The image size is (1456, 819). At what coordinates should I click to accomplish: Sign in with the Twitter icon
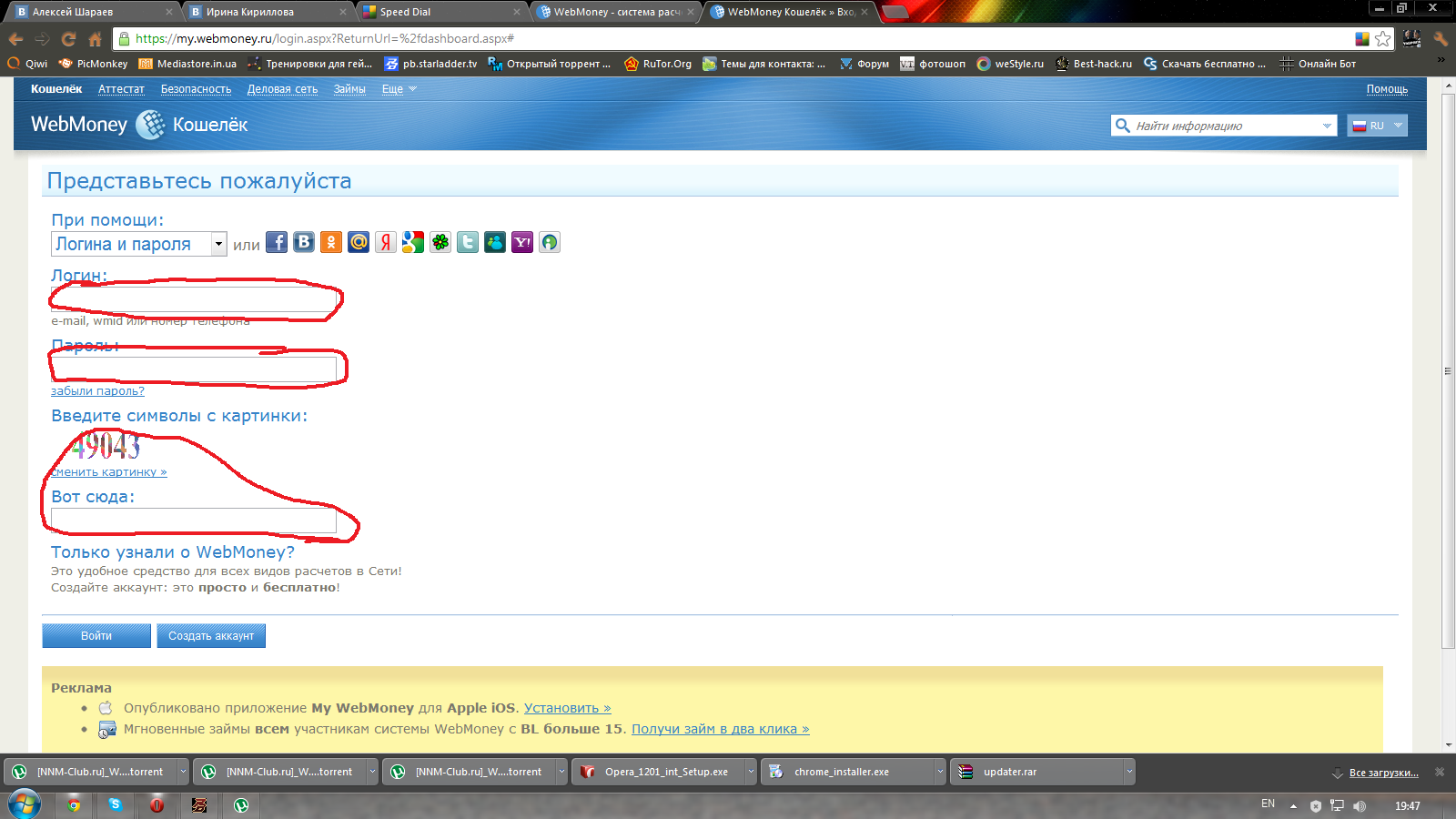pos(468,242)
